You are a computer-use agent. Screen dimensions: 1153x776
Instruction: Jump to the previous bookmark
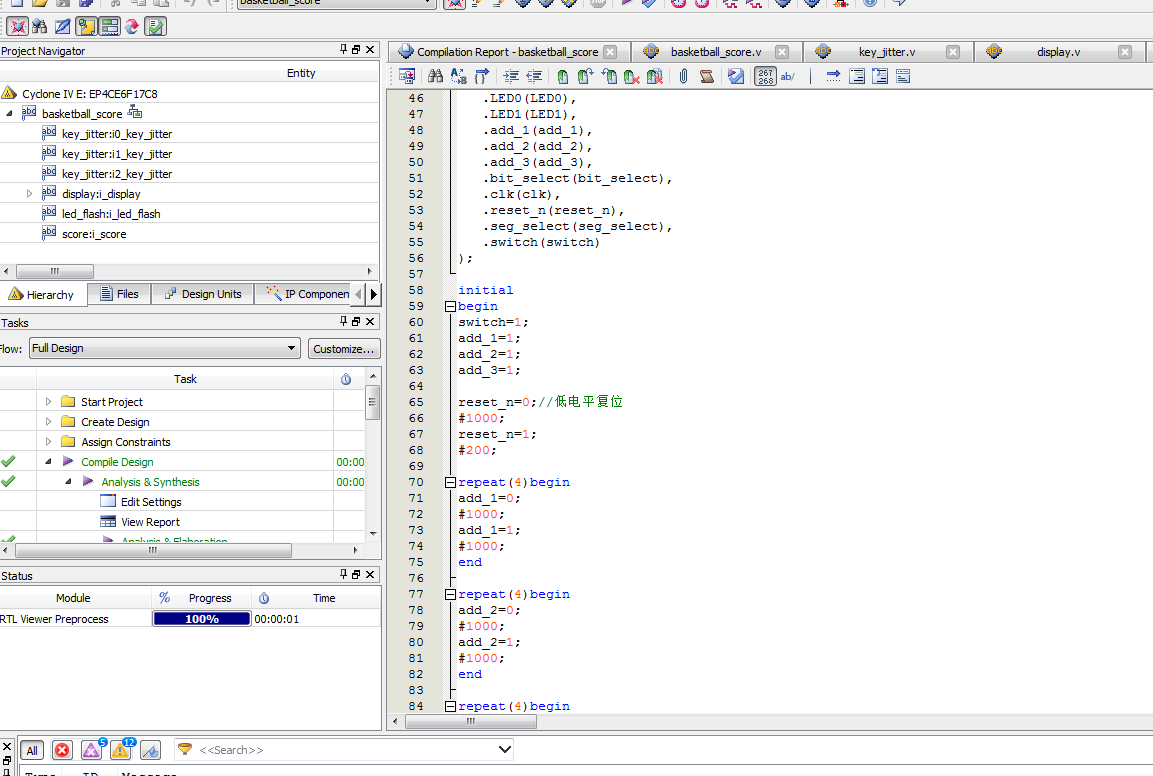[x=609, y=76]
